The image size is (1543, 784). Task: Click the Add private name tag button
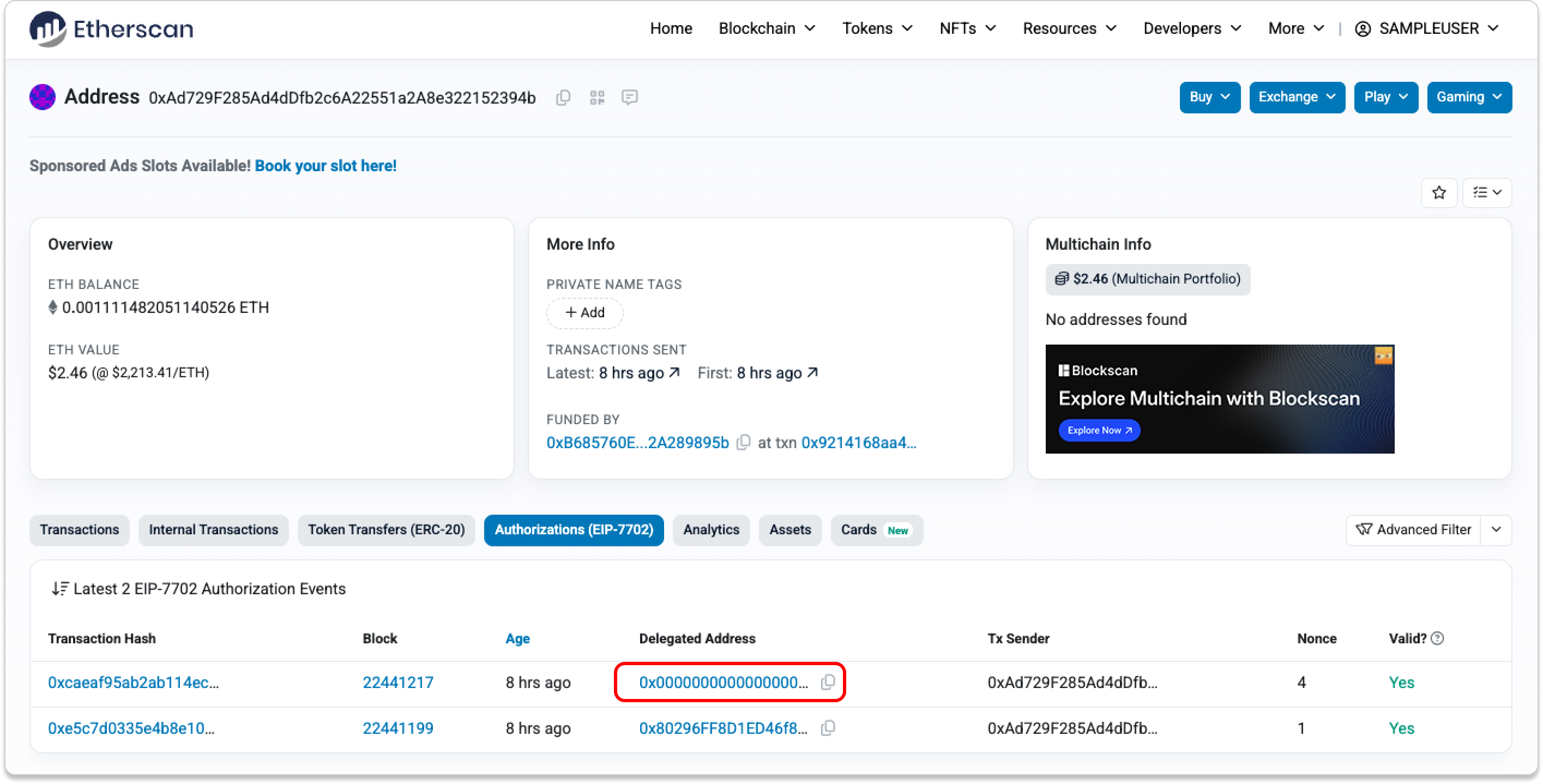584,312
